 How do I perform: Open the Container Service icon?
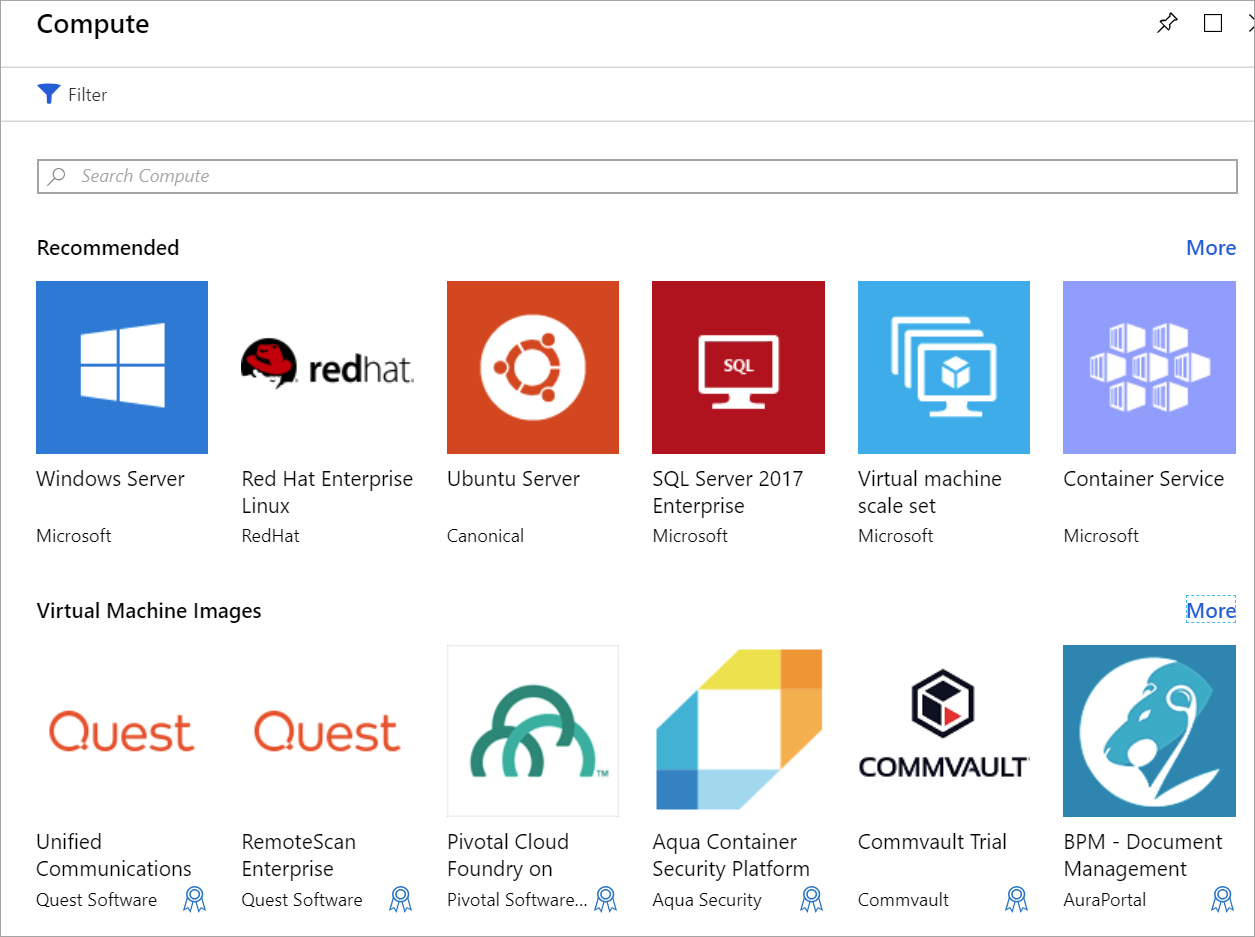[x=1149, y=367]
